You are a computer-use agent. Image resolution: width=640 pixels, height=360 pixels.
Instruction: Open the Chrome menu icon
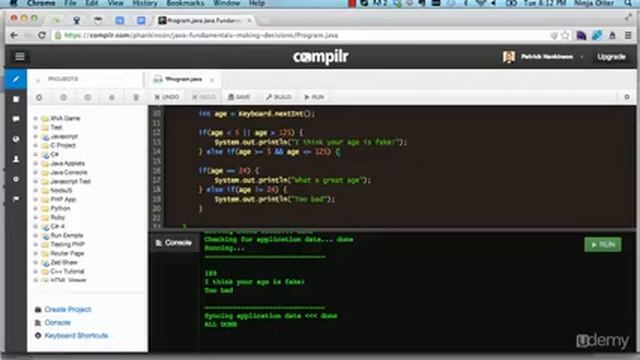[x=628, y=36]
